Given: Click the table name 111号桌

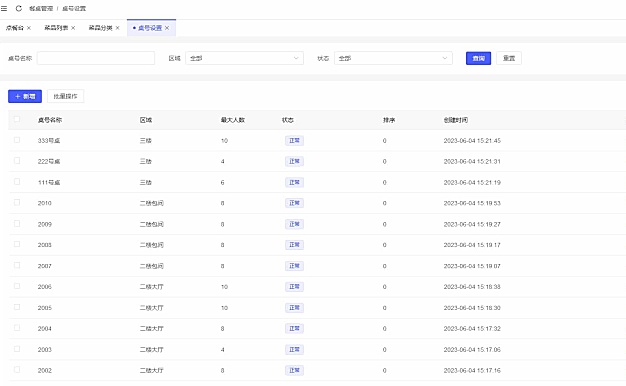Looking at the screenshot, I should point(49,182).
